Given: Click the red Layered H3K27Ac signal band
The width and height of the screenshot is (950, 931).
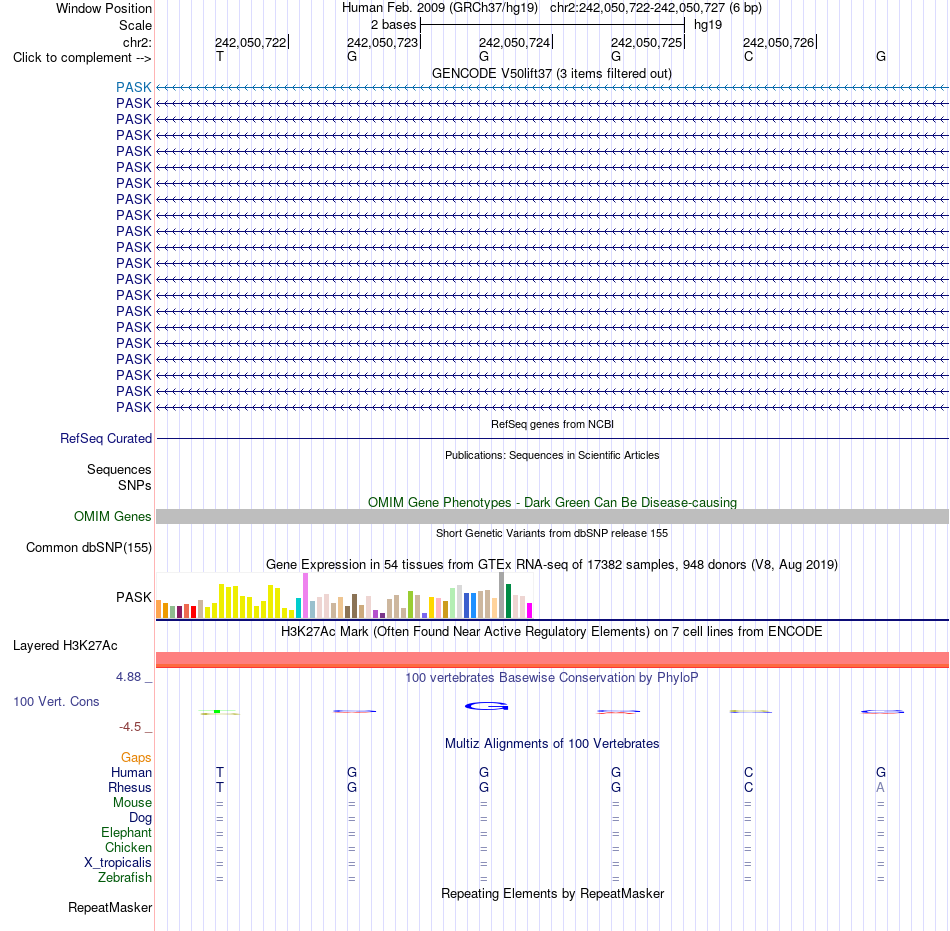Looking at the screenshot, I should pos(552,660).
